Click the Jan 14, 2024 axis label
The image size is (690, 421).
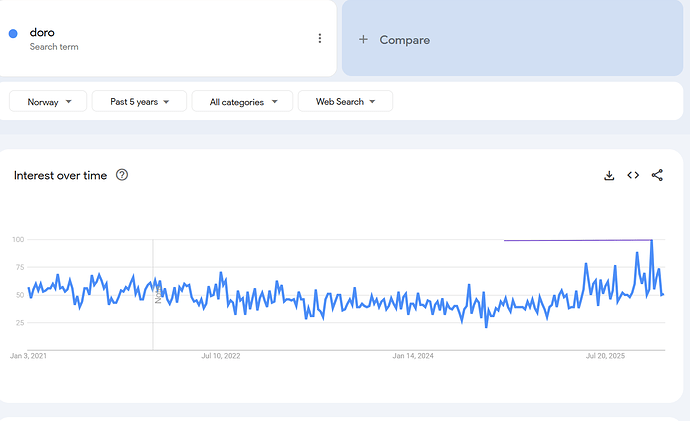click(413, 356)
